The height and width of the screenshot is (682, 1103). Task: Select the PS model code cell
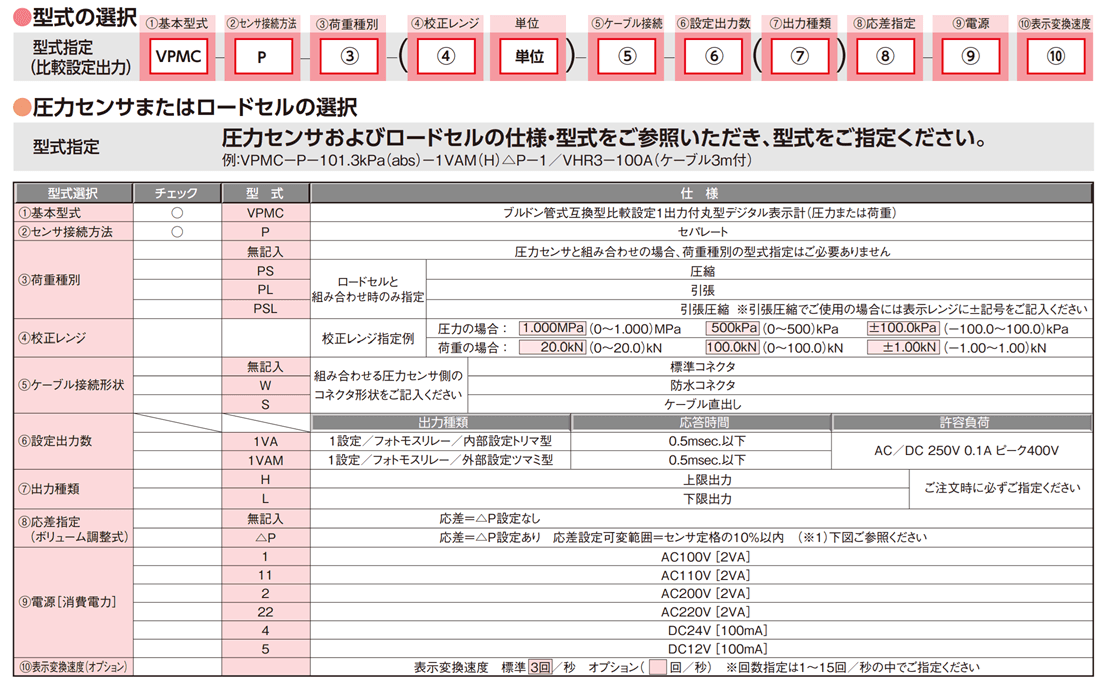265,271
